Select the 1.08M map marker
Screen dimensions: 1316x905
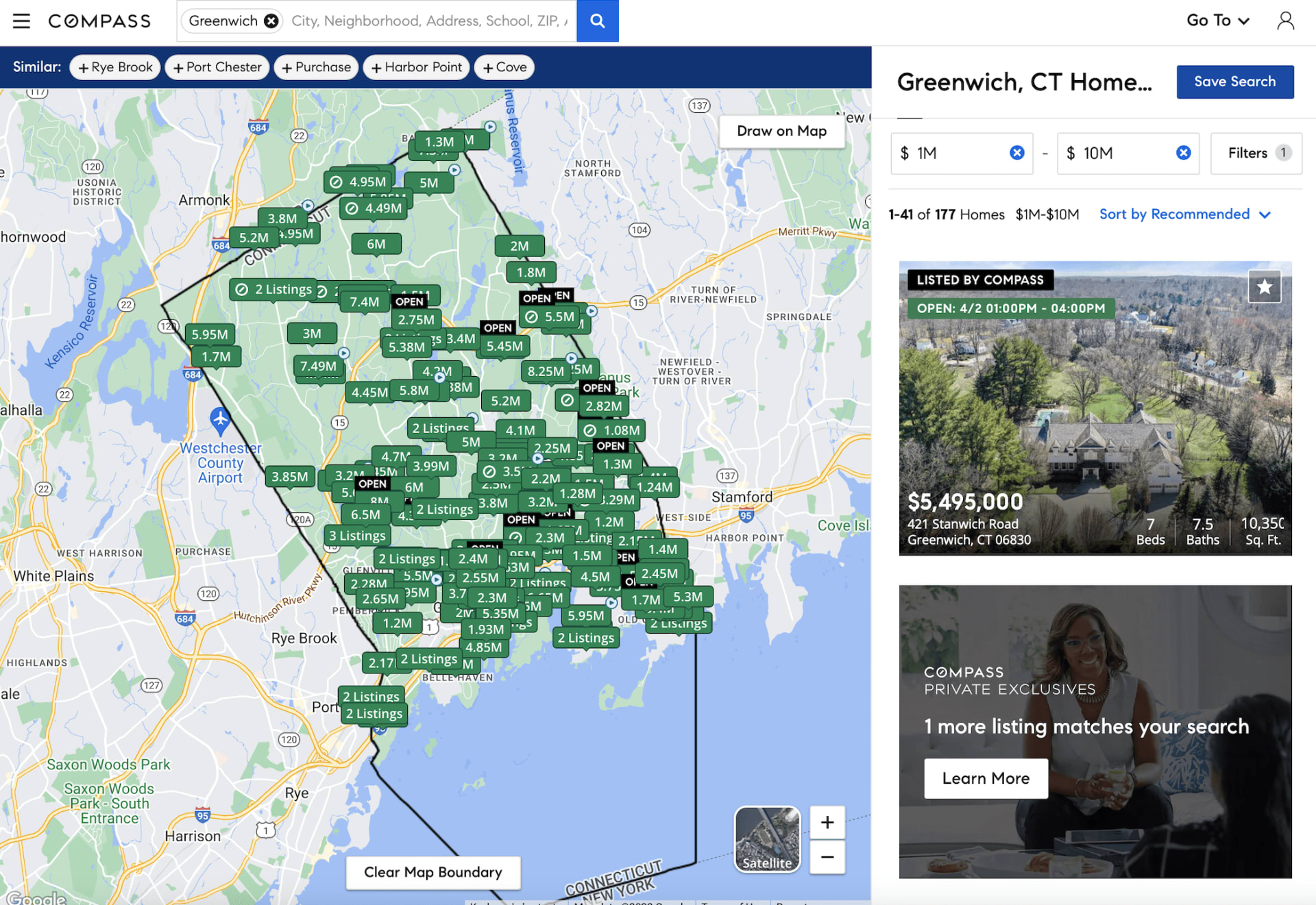[612, 431]
